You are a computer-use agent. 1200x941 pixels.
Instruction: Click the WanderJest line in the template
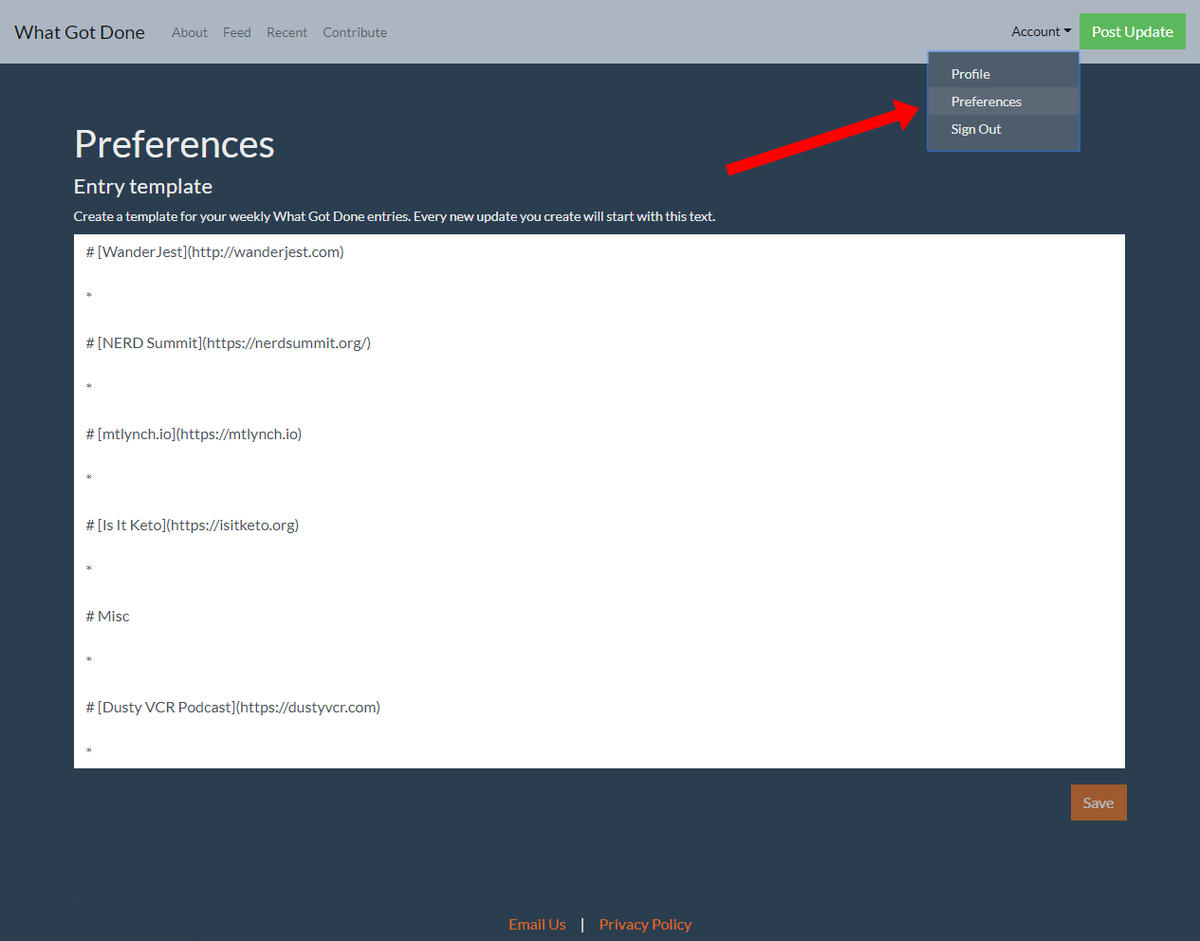pyautogui.click(x=215, y=252)
